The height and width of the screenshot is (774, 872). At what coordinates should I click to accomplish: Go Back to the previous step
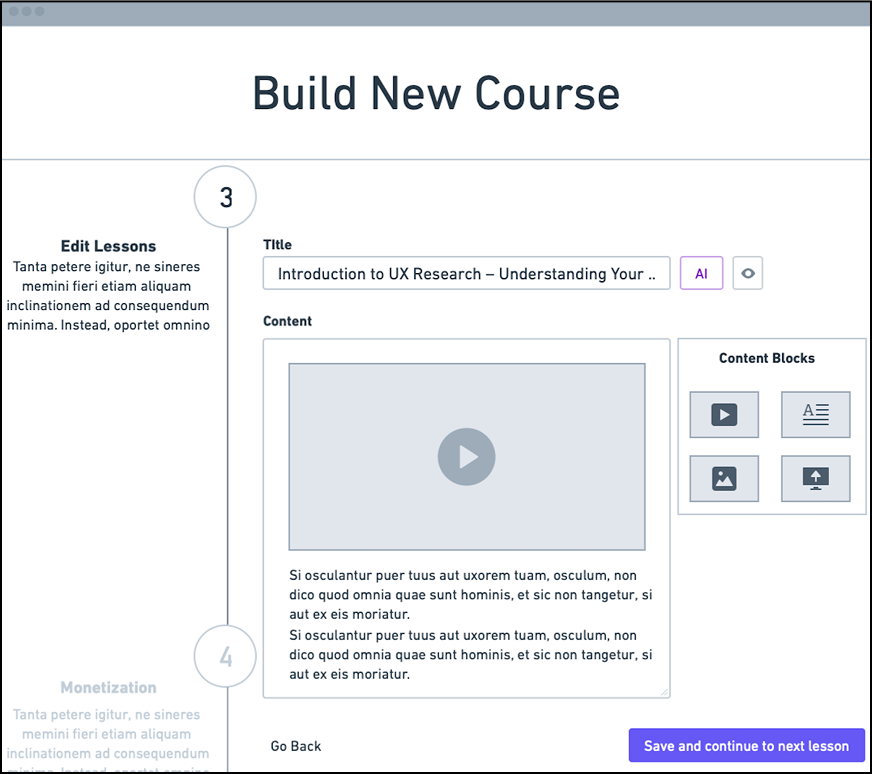point(296,746)
